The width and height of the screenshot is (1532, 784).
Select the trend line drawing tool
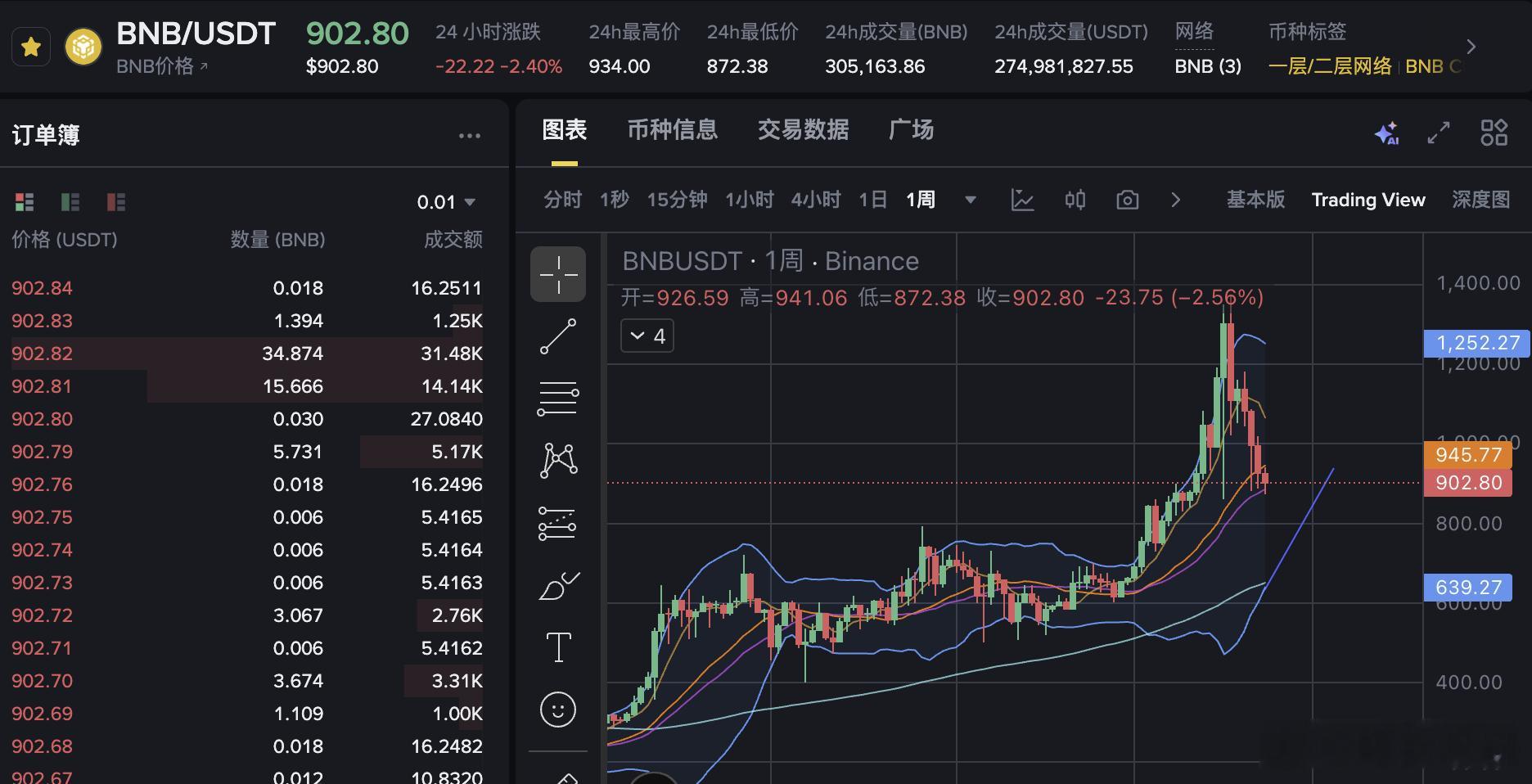tap(557, 336)
